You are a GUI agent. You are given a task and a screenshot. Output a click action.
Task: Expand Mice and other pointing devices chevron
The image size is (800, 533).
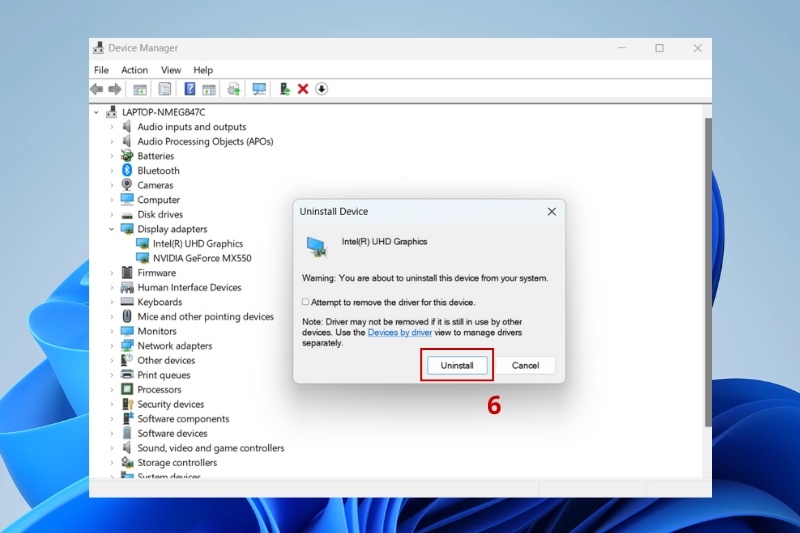click(112, 316)
